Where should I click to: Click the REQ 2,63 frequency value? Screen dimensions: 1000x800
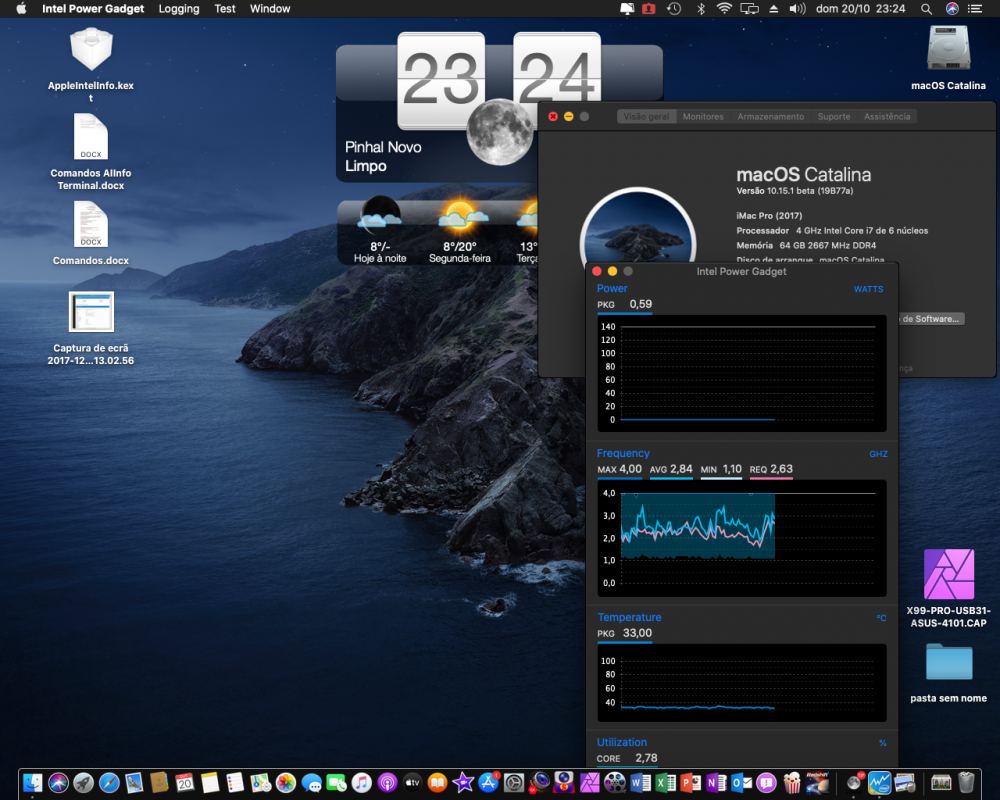[x=771, y=470]
